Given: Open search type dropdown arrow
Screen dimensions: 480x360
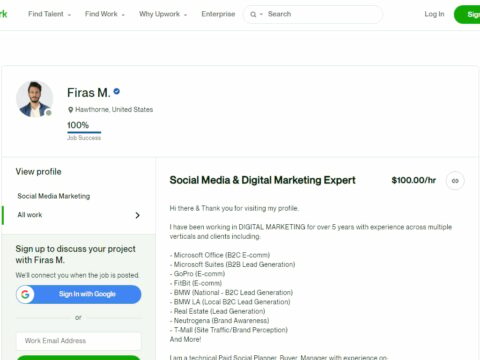Looking at the screenshot, I should point(261,14).
